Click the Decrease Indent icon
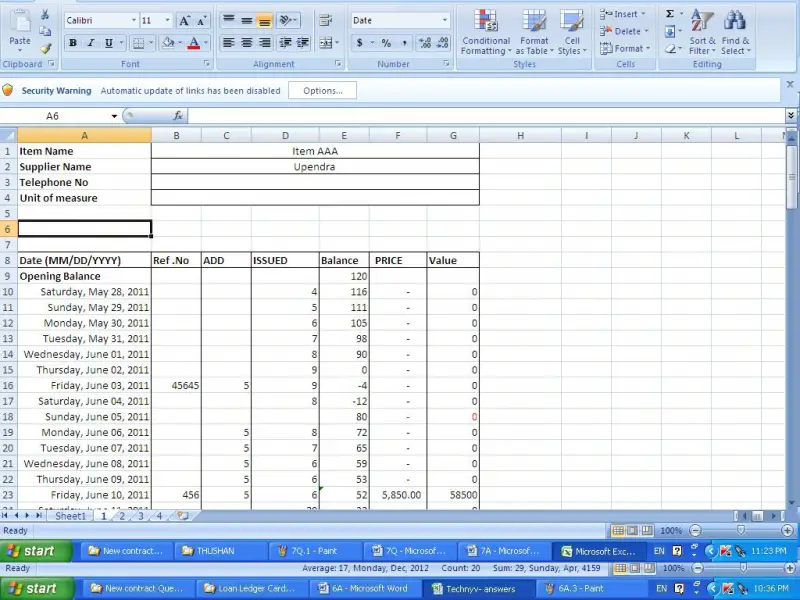 click(x=286, y=43)
